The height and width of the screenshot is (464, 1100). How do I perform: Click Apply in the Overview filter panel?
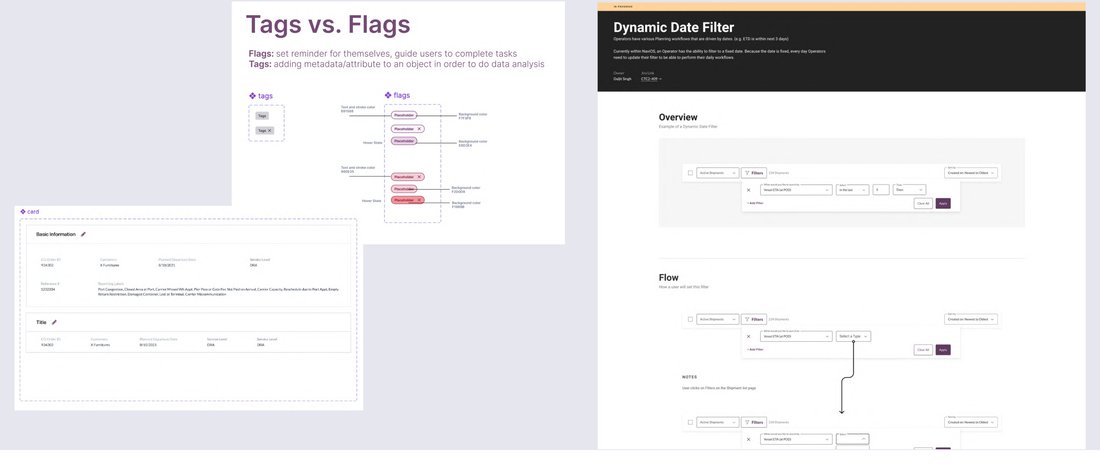pyautogui.click(x=943, y=204)
